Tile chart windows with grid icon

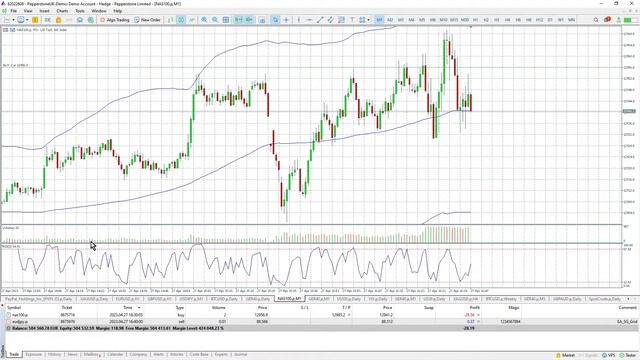(226, 20)
